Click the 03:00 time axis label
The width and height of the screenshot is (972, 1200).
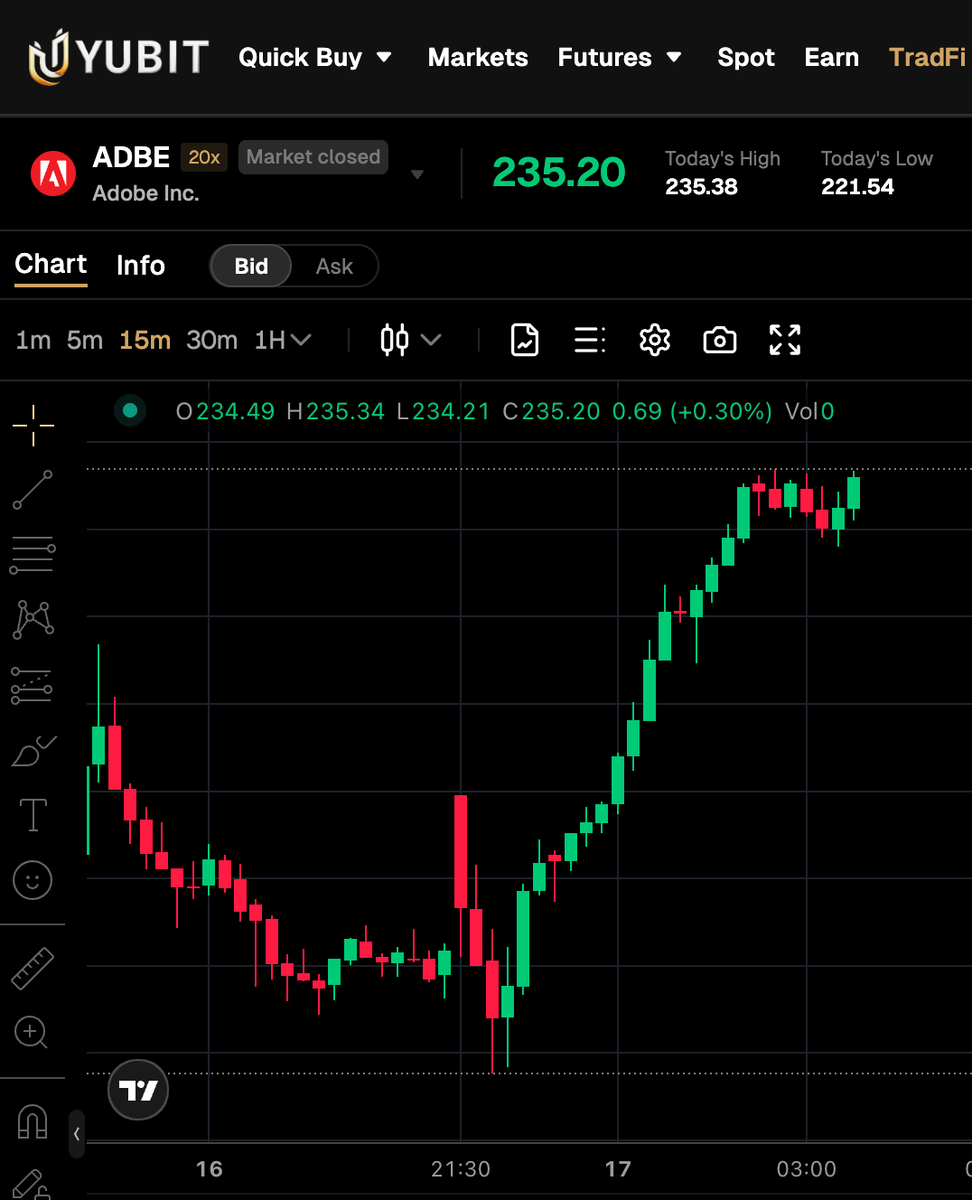point(806,1169)
